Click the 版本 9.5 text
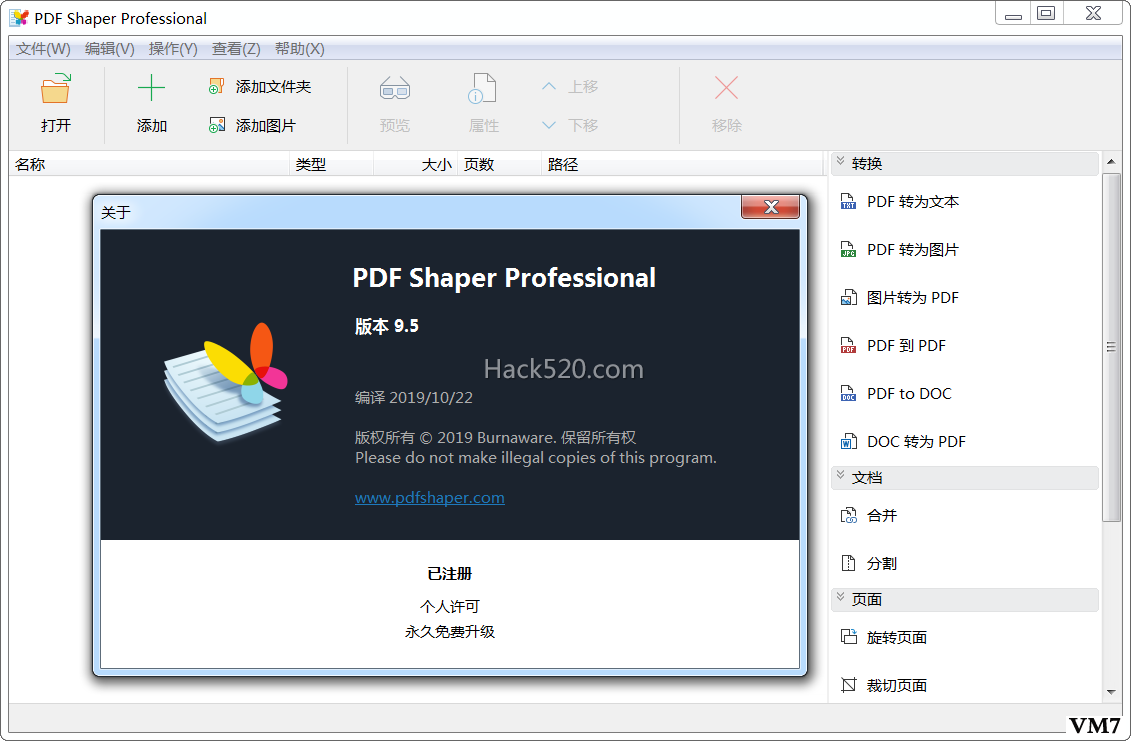The height and width of the screenshot is (741, 1131). [387, 326]
